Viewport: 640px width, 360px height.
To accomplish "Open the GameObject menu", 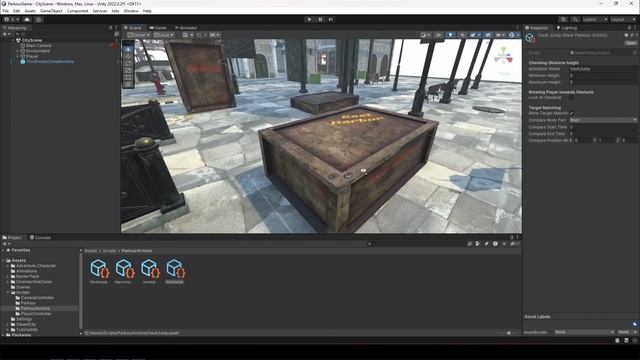I will pyautogui.click(x=51, y=11).
